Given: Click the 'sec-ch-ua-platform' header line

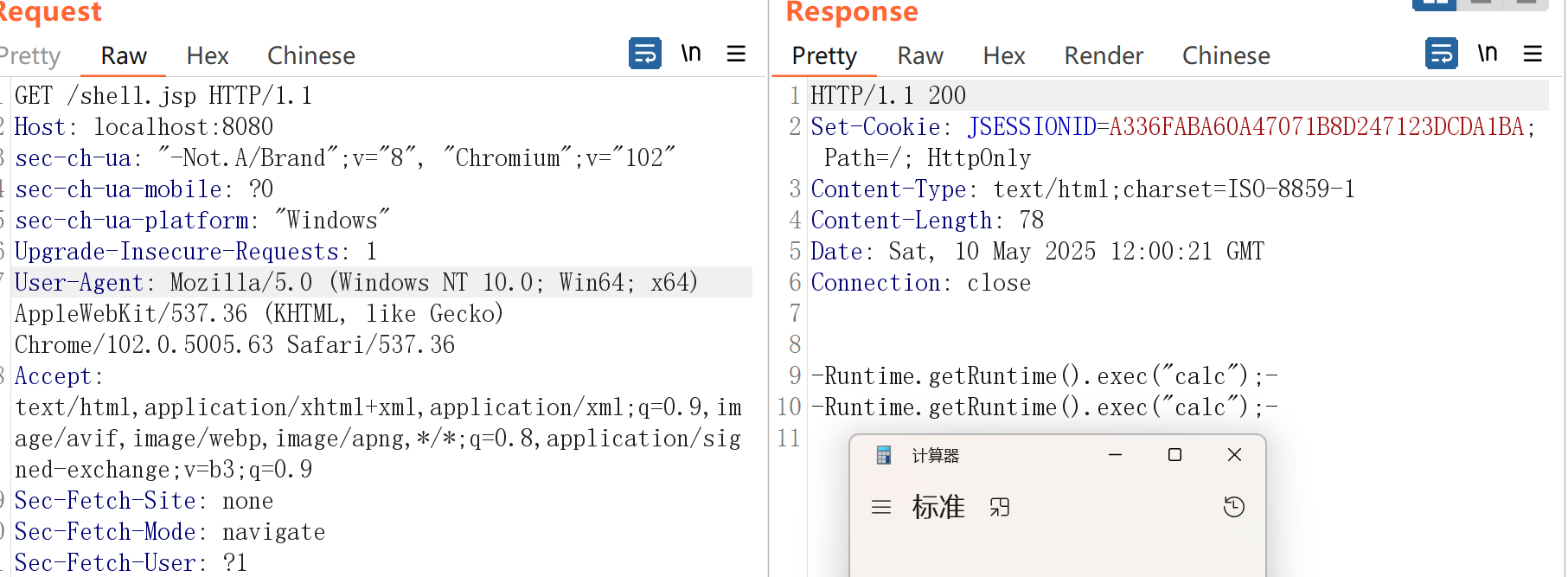Looking at the screenshot, I should (x=202, y=220).
